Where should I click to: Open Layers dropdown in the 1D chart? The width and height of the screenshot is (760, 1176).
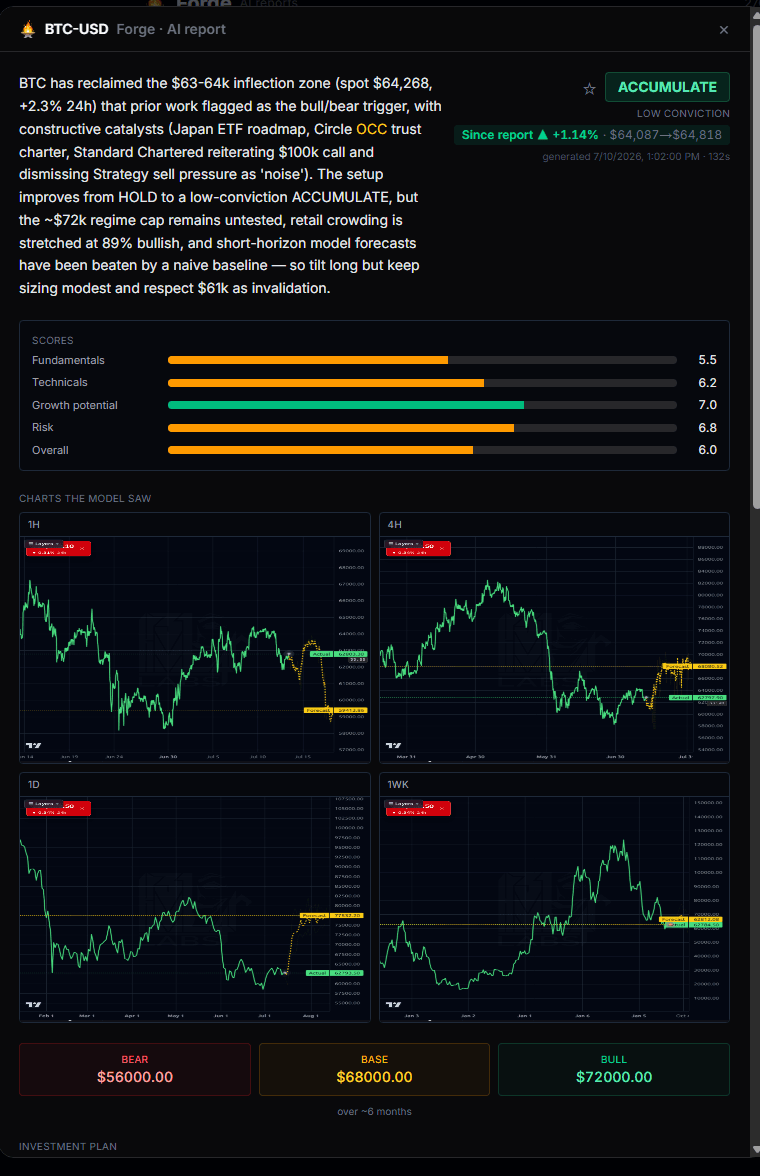(x=44, y=804)
